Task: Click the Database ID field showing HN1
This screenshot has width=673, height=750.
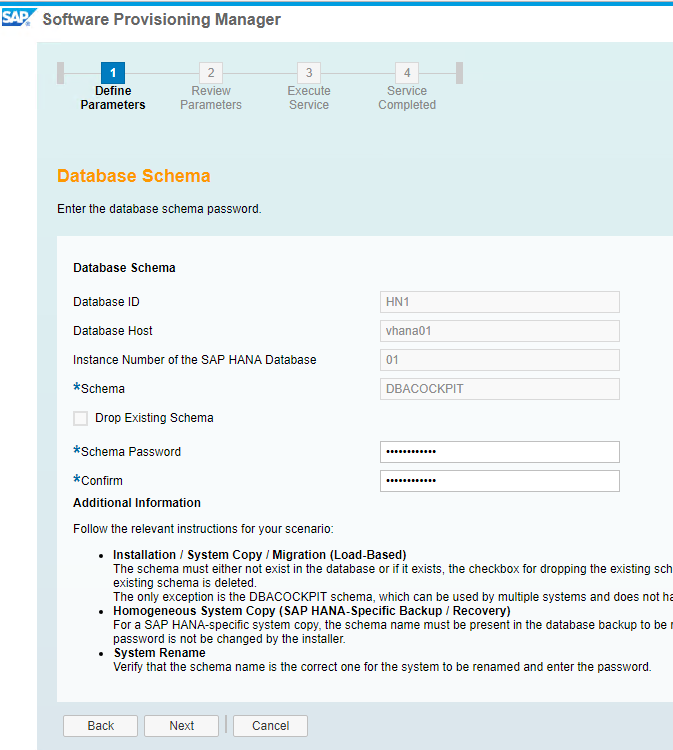Action: [500, 302]
